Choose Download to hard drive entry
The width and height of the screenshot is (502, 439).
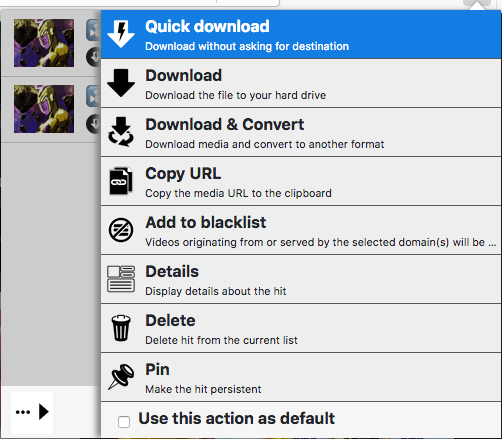301,83
